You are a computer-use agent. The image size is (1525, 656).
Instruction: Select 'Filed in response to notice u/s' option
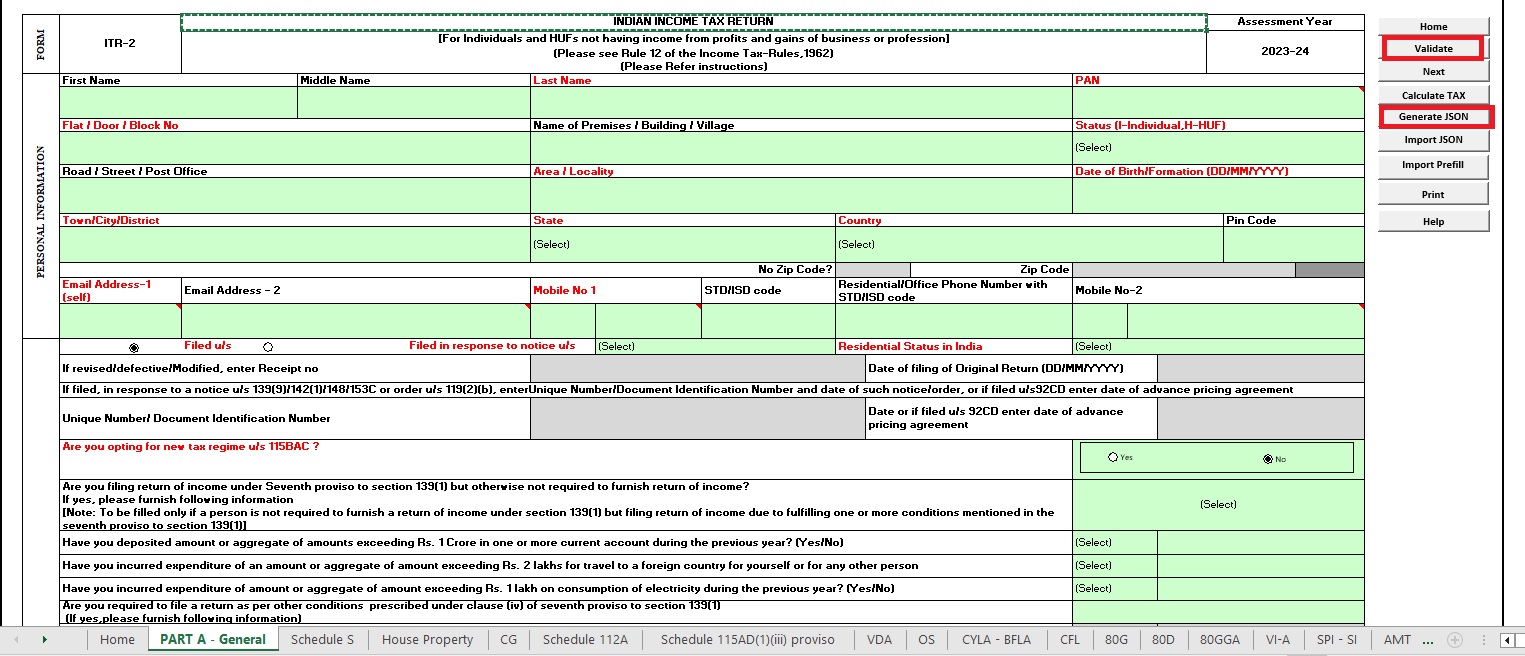point(267,346)
